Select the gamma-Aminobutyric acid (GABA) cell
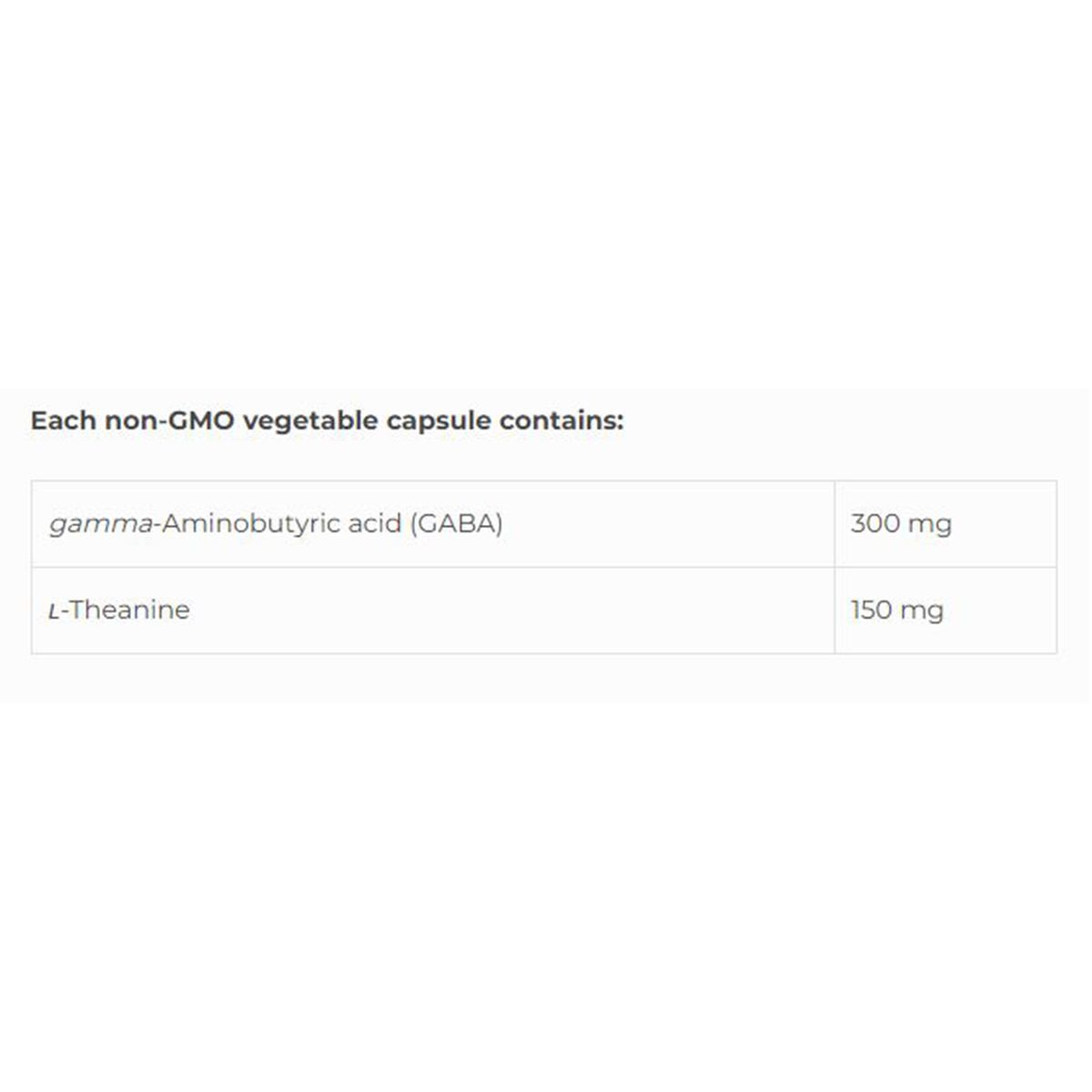The width and height of the screenshot is (1092, 1092). click(x=433, y=524)
